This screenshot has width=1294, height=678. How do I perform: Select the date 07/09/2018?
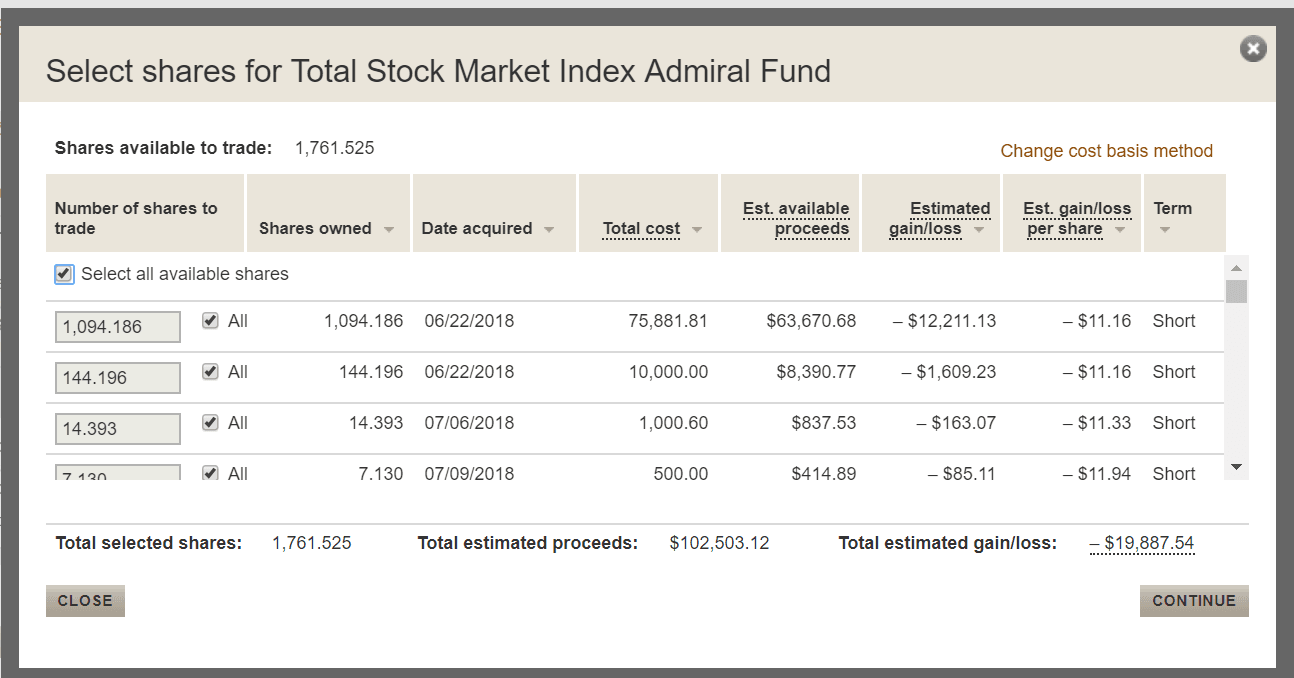pos(469,473)
